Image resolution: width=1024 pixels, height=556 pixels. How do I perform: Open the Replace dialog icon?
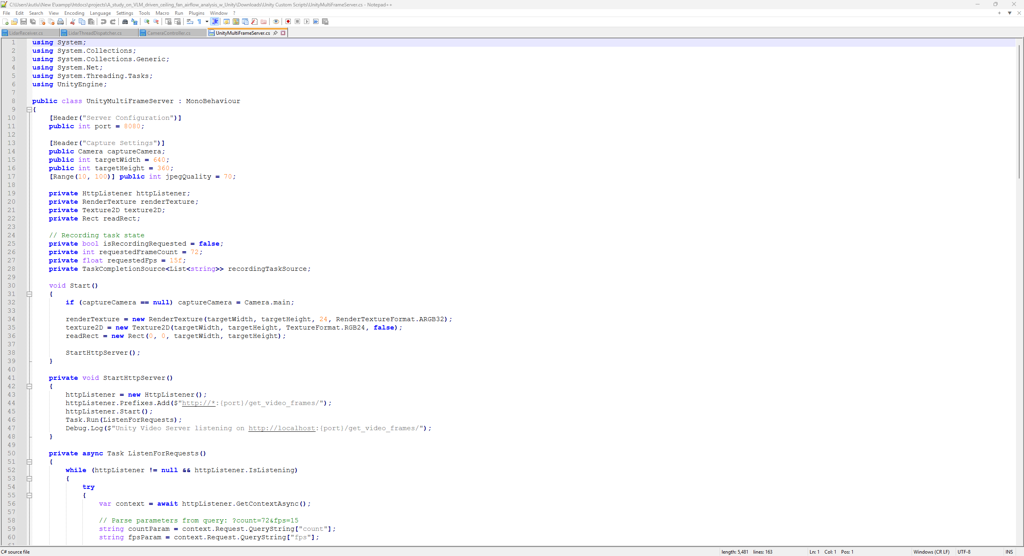coord(135,22)
